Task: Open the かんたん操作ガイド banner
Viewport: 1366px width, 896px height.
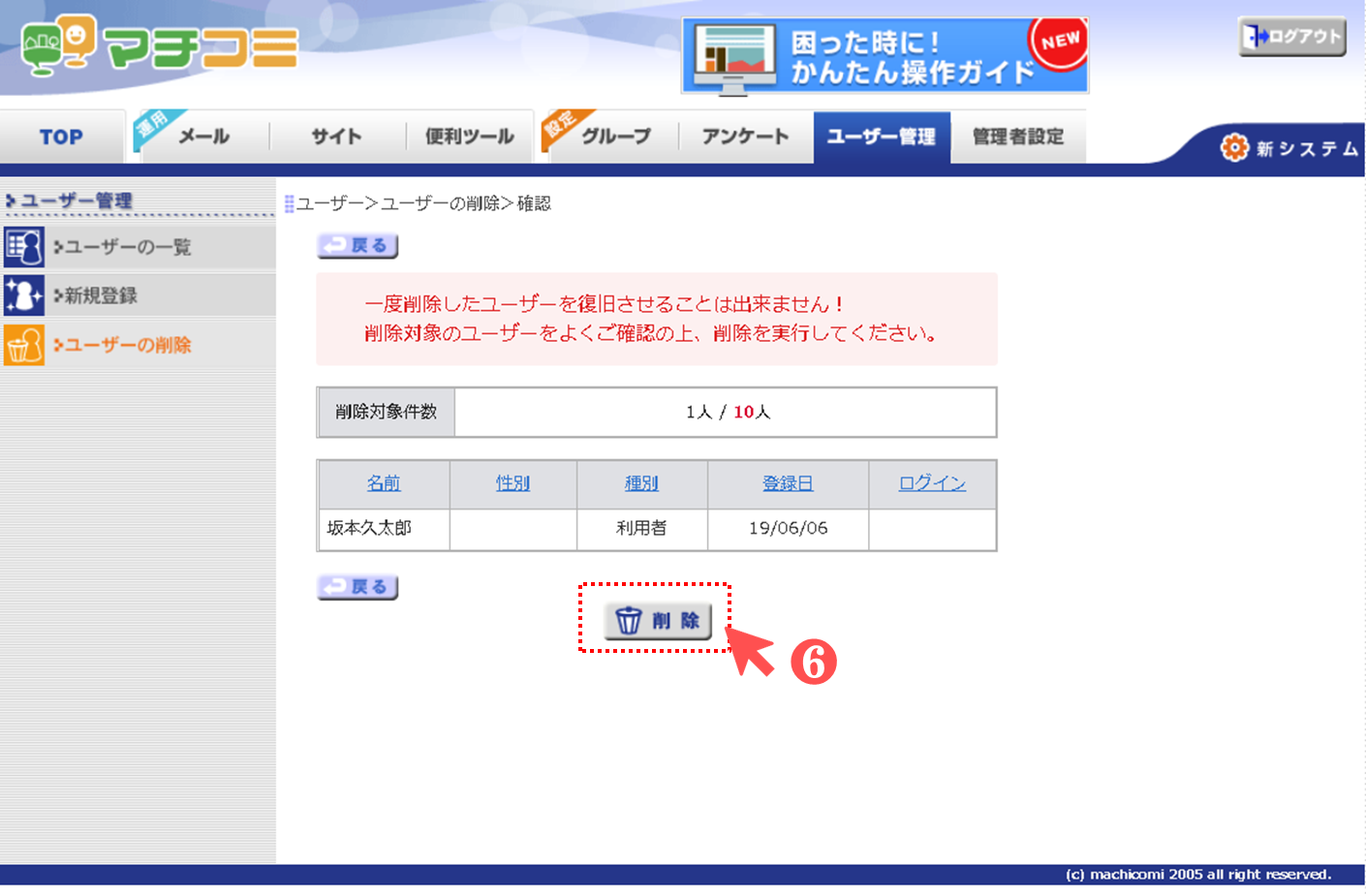Action: click(x=885, y=56)
